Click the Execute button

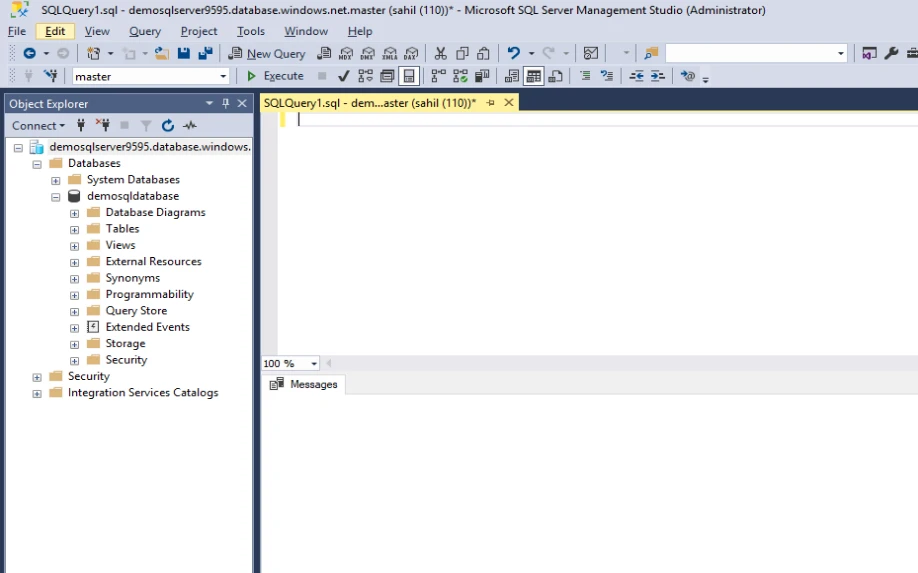point(275,76)
